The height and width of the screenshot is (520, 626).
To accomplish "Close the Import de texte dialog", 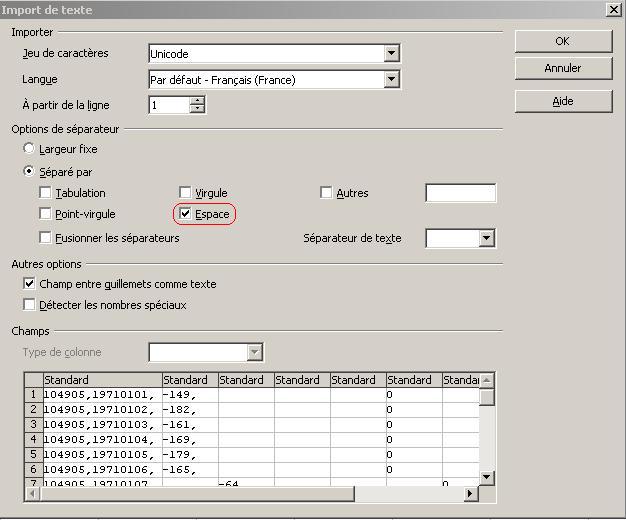I will tap(614, 9).
